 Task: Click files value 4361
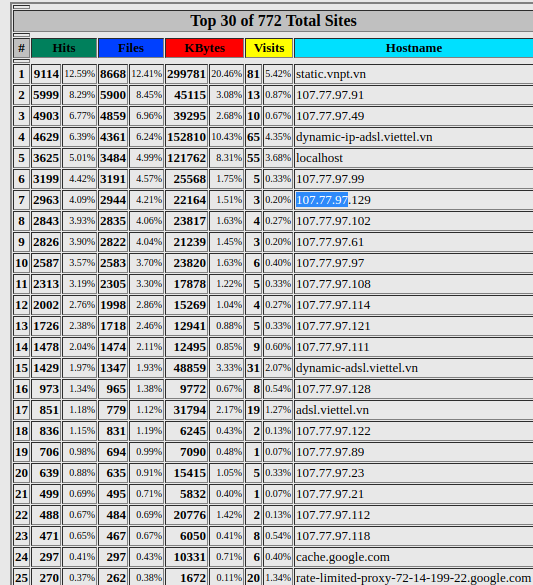click(113, 137)
